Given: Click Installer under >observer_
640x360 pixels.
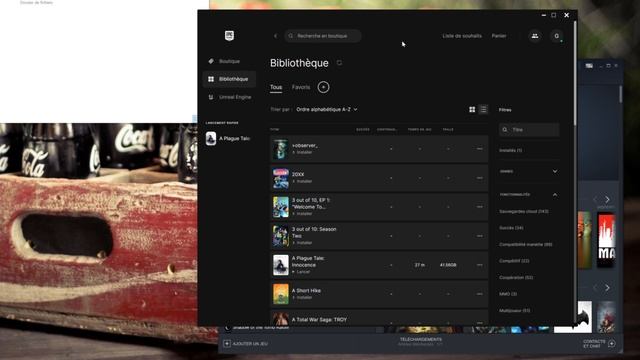Looking at the screenshot, I should (x=302, y=152).
